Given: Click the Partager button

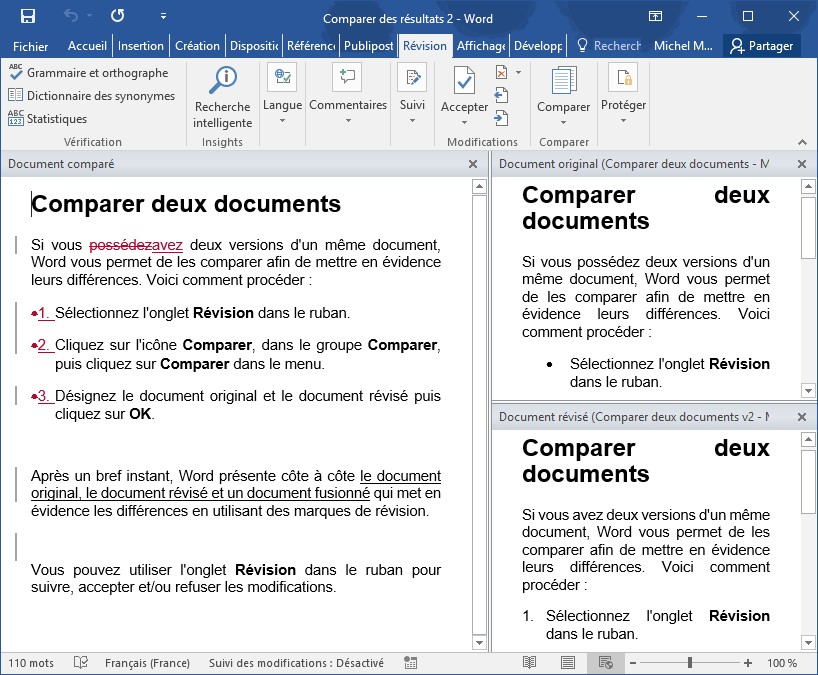Looking at the screenshot, I should click(x=762, y=46).
